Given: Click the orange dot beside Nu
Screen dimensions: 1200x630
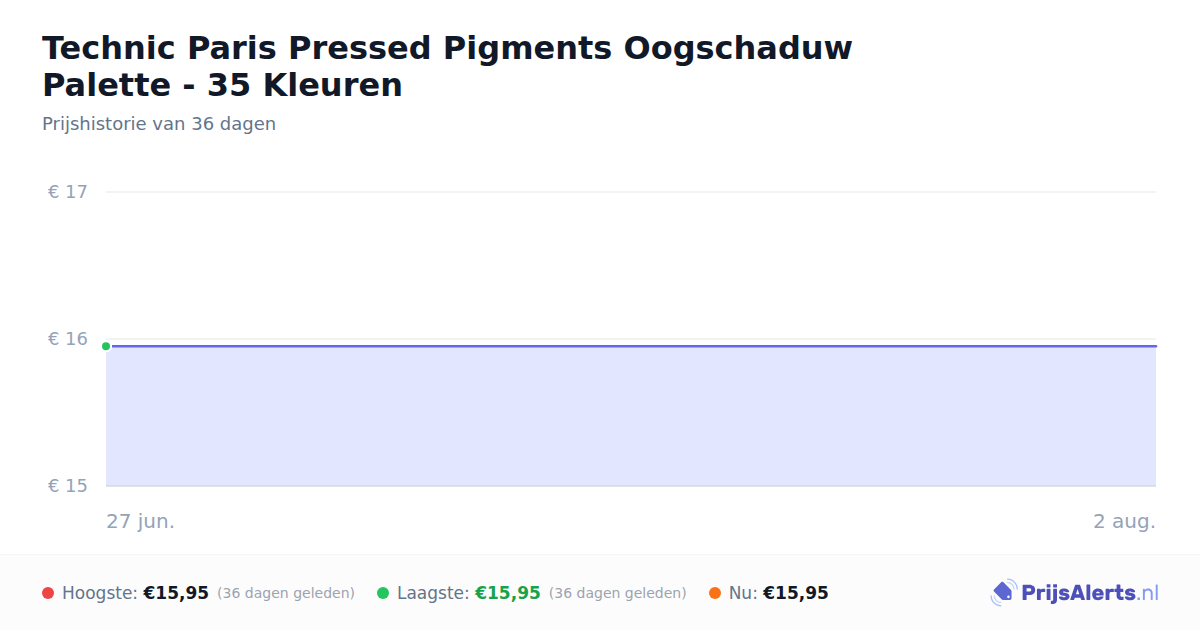Looking at the screenshot, I should [x=715, y=593].
